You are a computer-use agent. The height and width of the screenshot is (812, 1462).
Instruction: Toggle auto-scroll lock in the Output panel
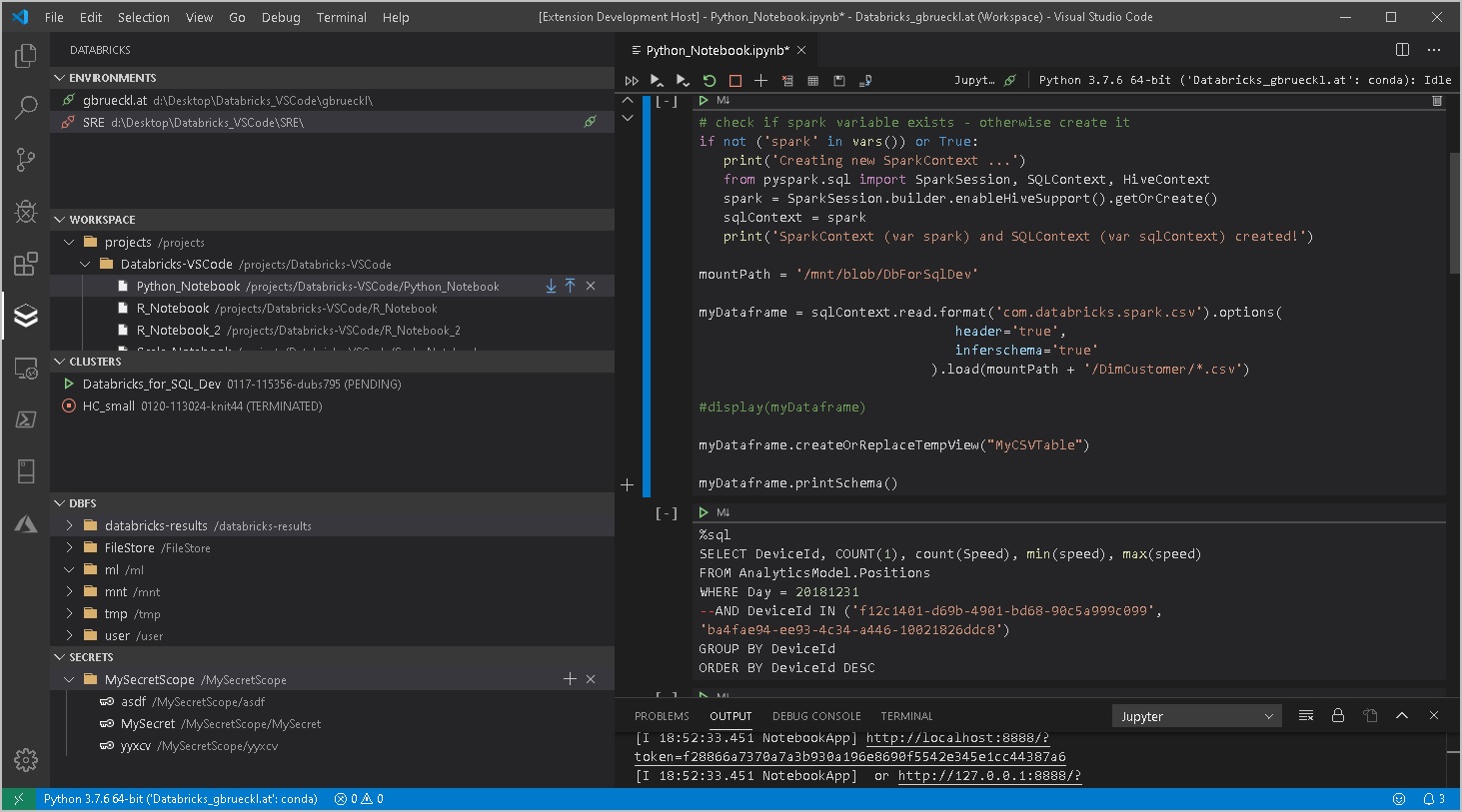1338,715
